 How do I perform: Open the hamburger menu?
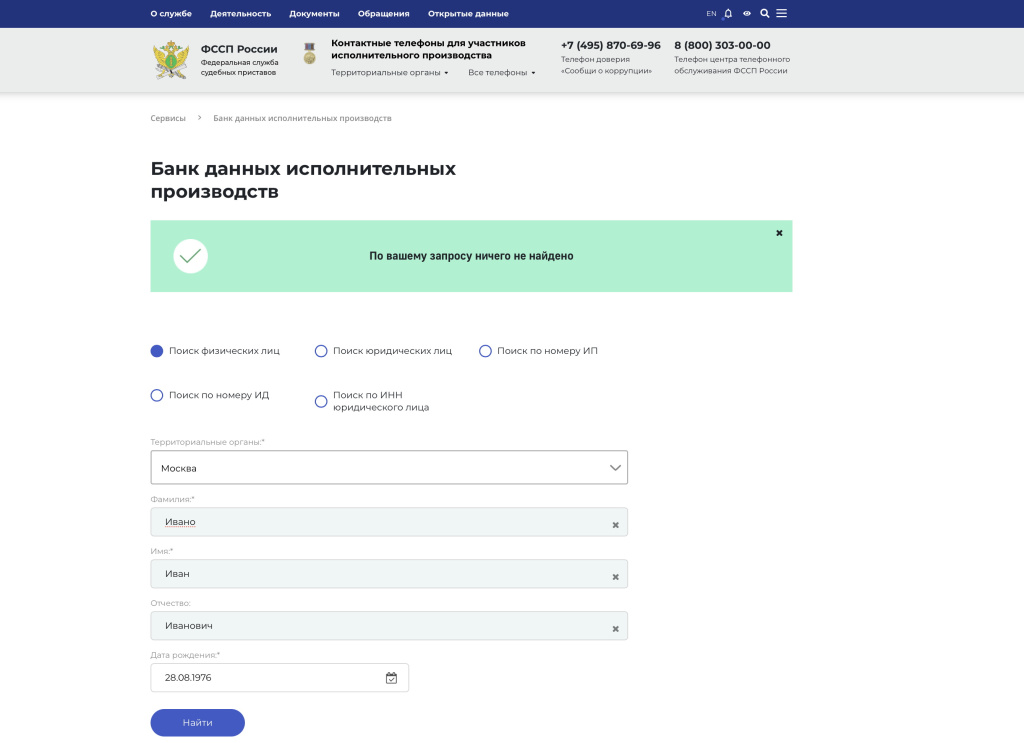[781, 13]
